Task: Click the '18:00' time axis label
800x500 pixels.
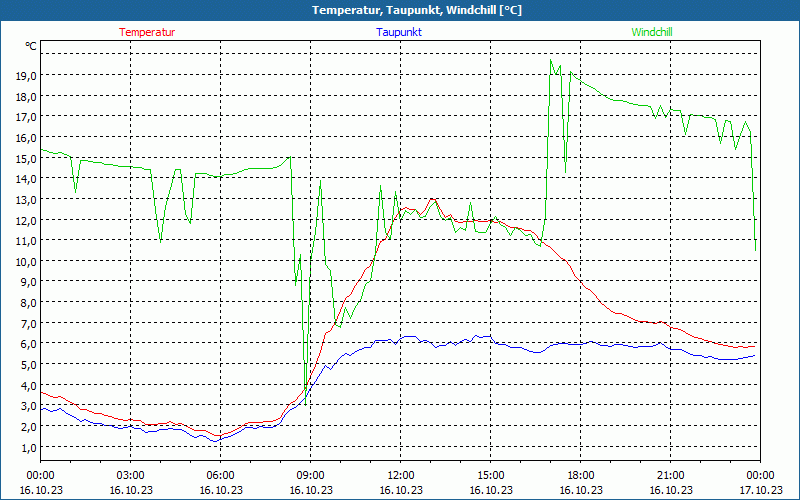Action: [x=581, y=476]
